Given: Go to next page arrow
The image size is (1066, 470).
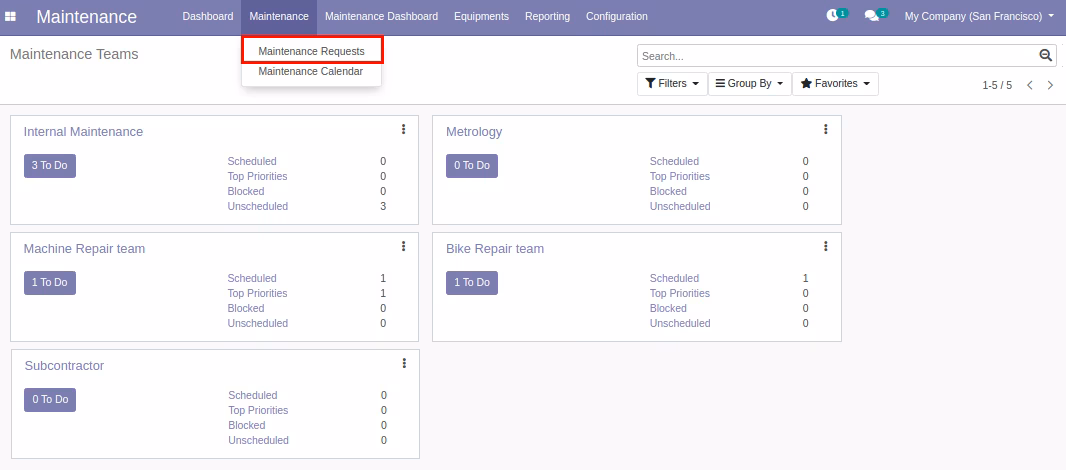Looking at the screenshot, I should 1050,85.
